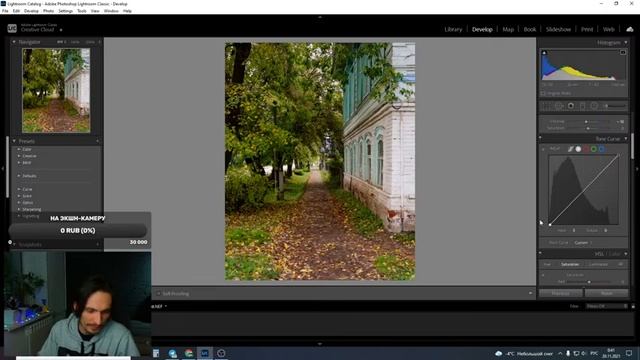This screenshot has width=640, height=360.
Task: Open the toolbar content dropdown arrow
Action: 530,293
